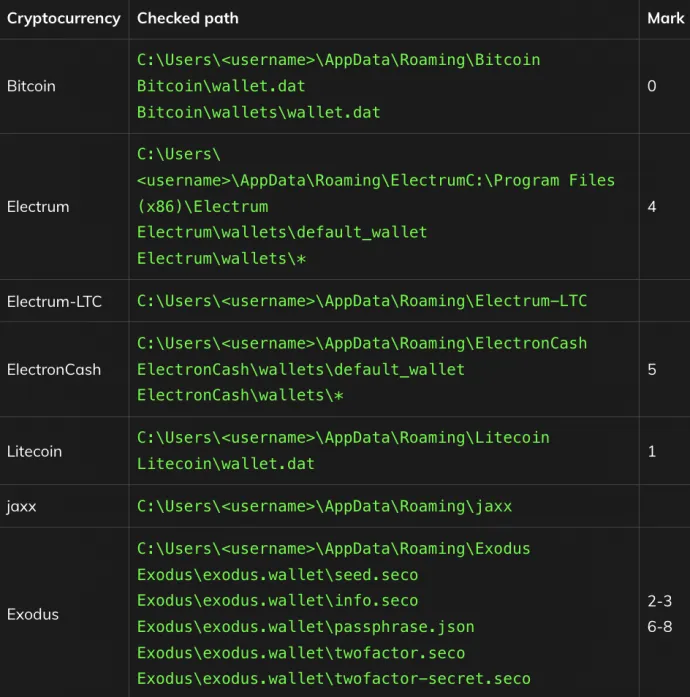Viewport: 690px width, 697px height.
Task: Click the Litecoin\wallet.dat path line
Action: click(225, 464)
